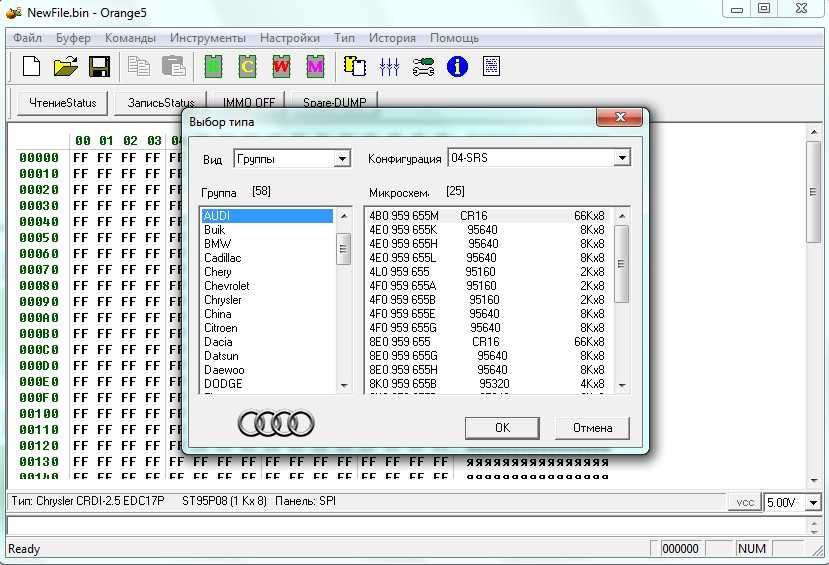The width and height of the screenshot is (829, 565).
Task: Open the blue Info icon
Action: [x=457, y=67]
